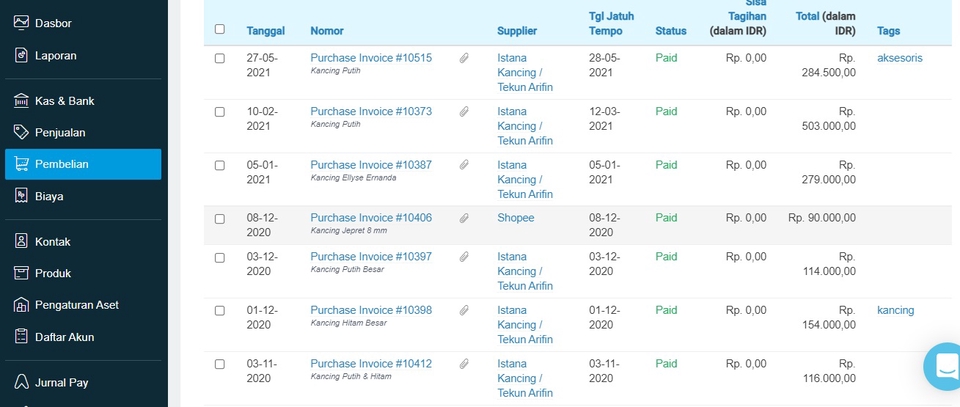Open Daftar Akun from sidebar
Image resolution: width=960 pixels, height=407 pixels.
64,337
